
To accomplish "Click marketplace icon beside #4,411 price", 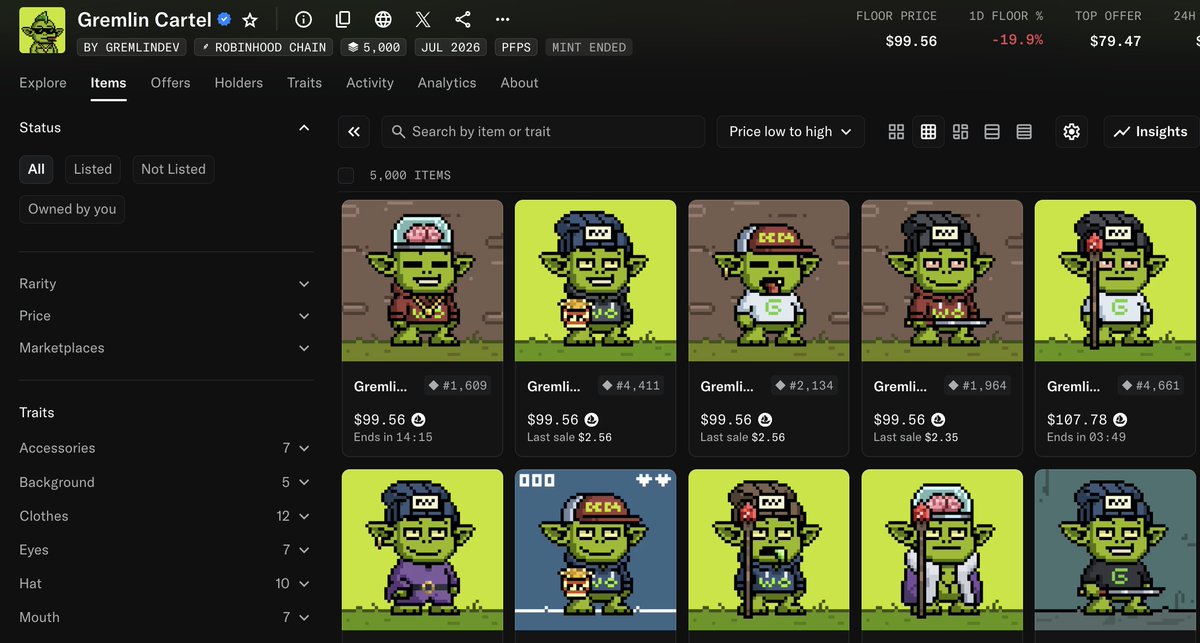I will 592,420.
